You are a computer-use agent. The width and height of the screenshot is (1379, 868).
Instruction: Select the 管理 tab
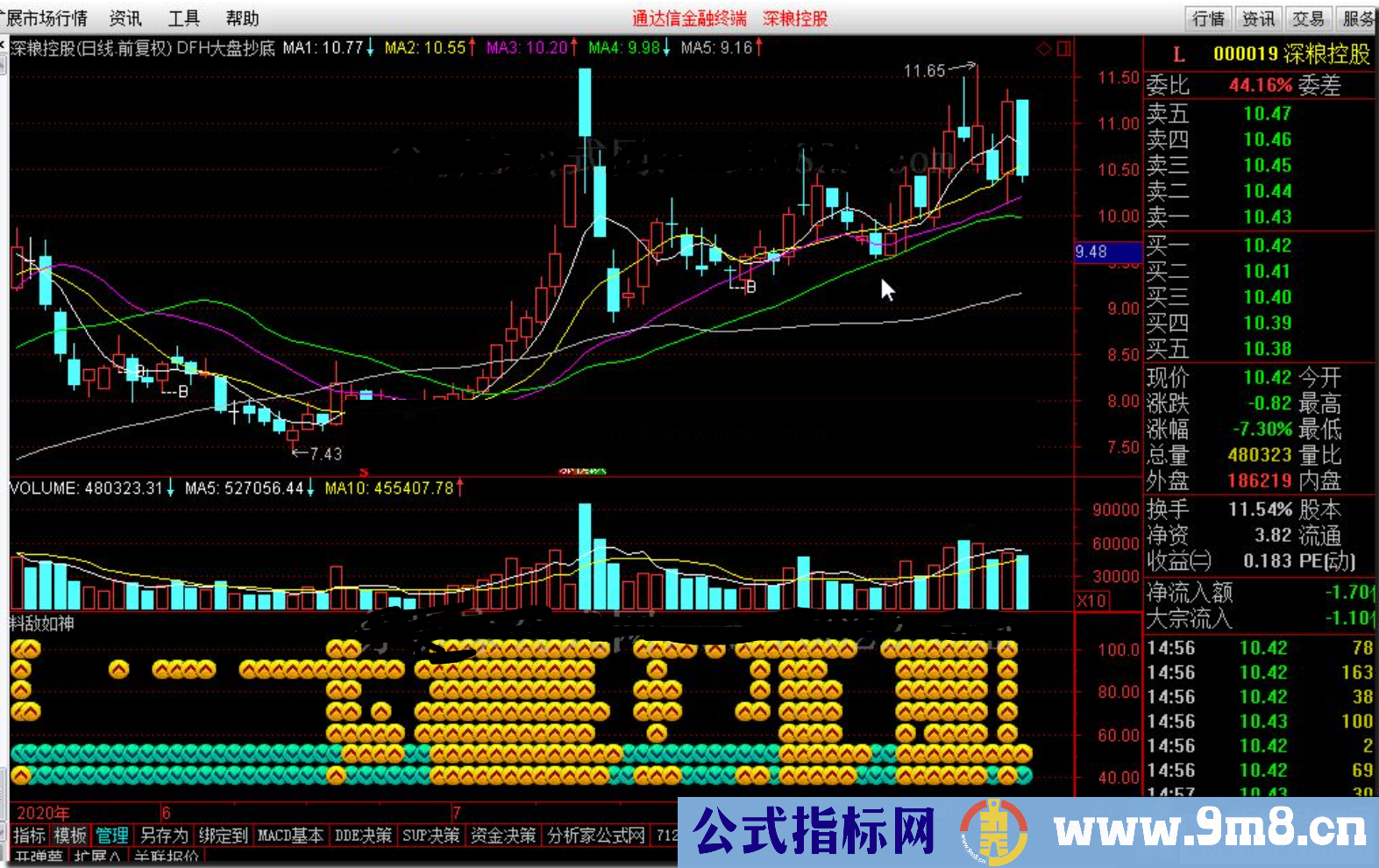pyautogui.click(x=112, y=836)
